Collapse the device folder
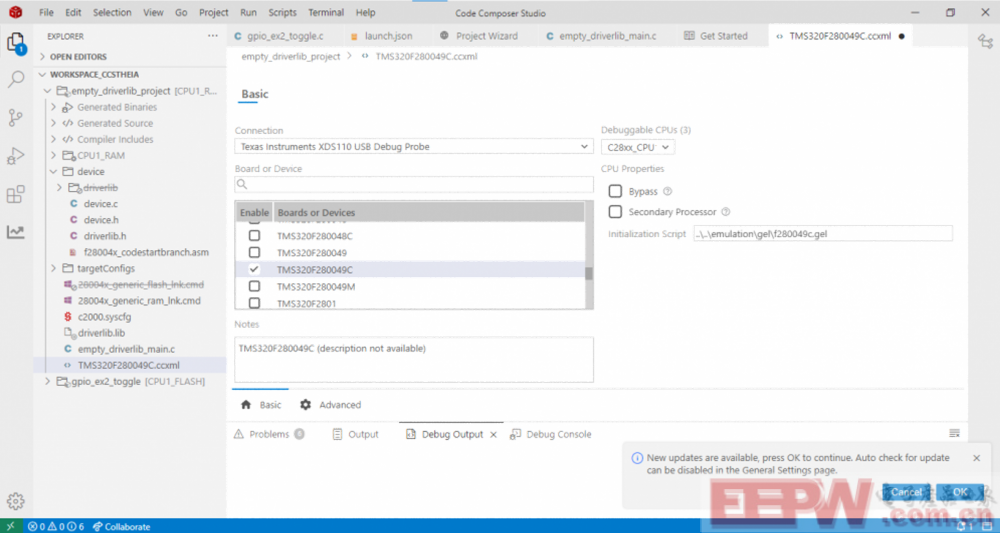 click(54, 172)
